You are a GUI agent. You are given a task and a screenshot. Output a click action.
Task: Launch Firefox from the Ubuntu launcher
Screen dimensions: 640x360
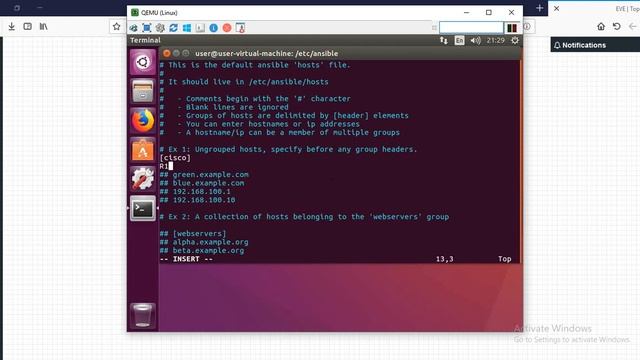pyautogui.click(x=142, y=120)
